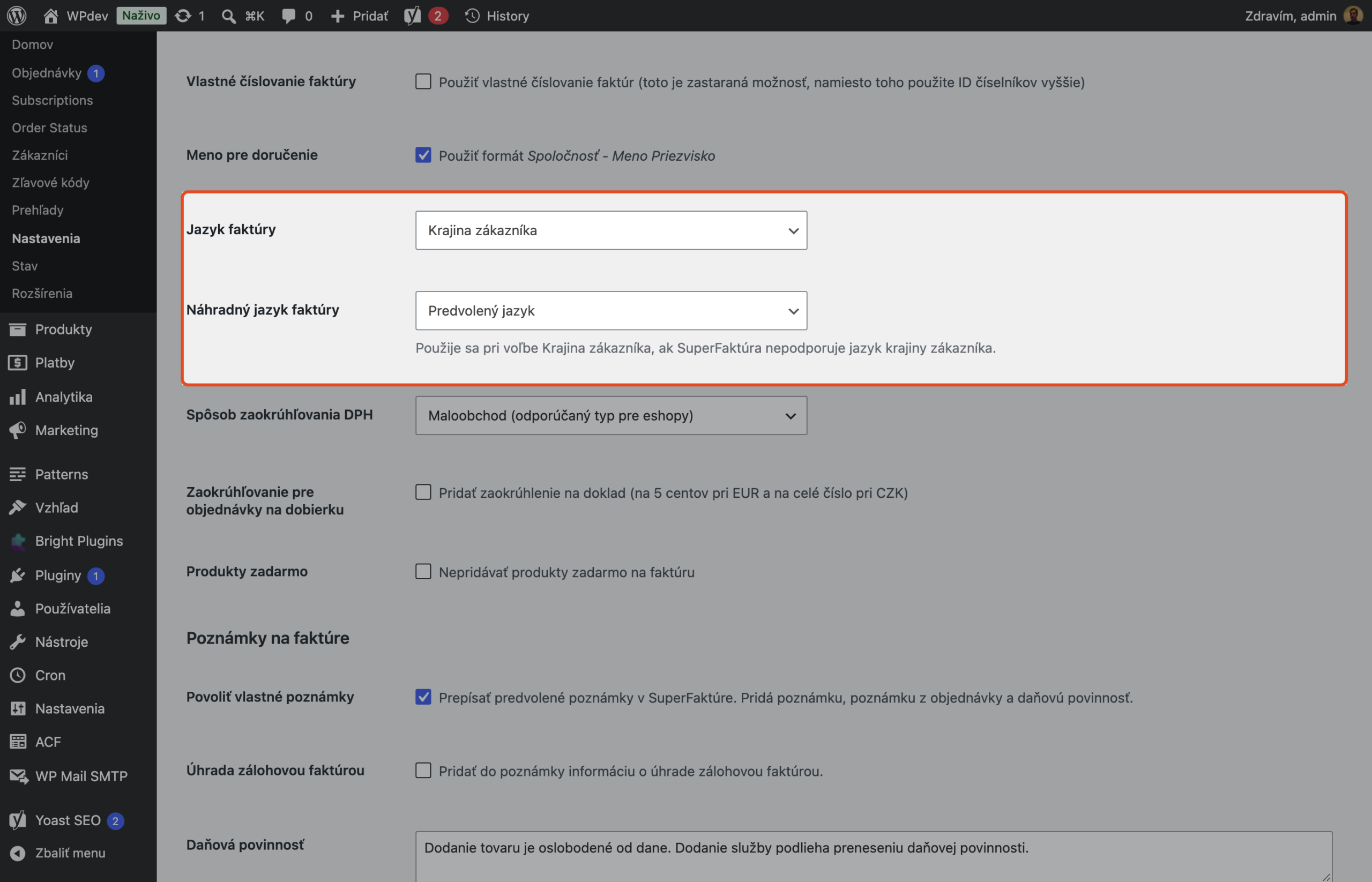Open the updates circular arrows icon
Image resolution: width=1372 pixels, height=882 pixels.
click(183, 16)
